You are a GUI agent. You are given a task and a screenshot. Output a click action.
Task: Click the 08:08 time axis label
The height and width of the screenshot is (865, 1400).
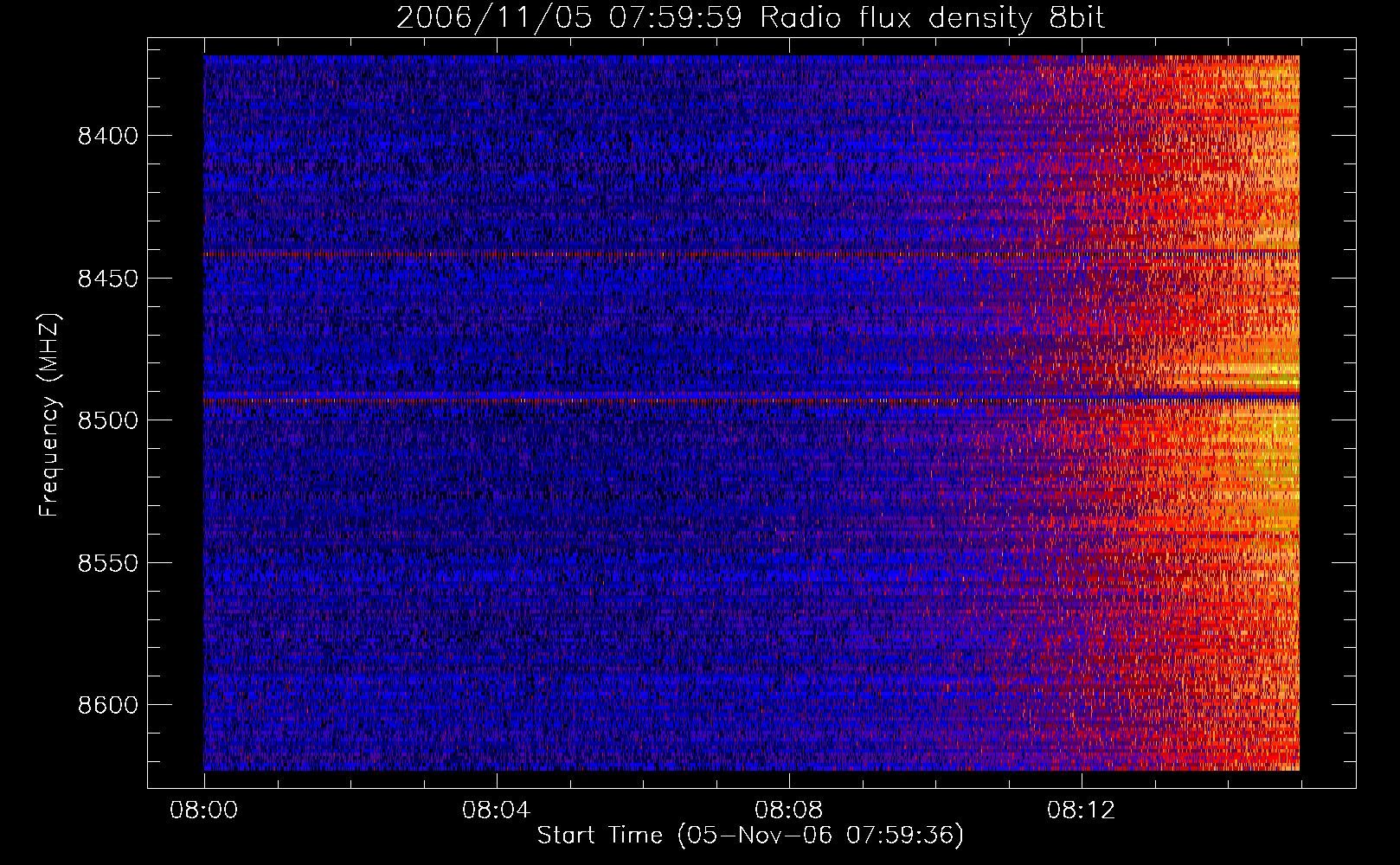[788, 811]
